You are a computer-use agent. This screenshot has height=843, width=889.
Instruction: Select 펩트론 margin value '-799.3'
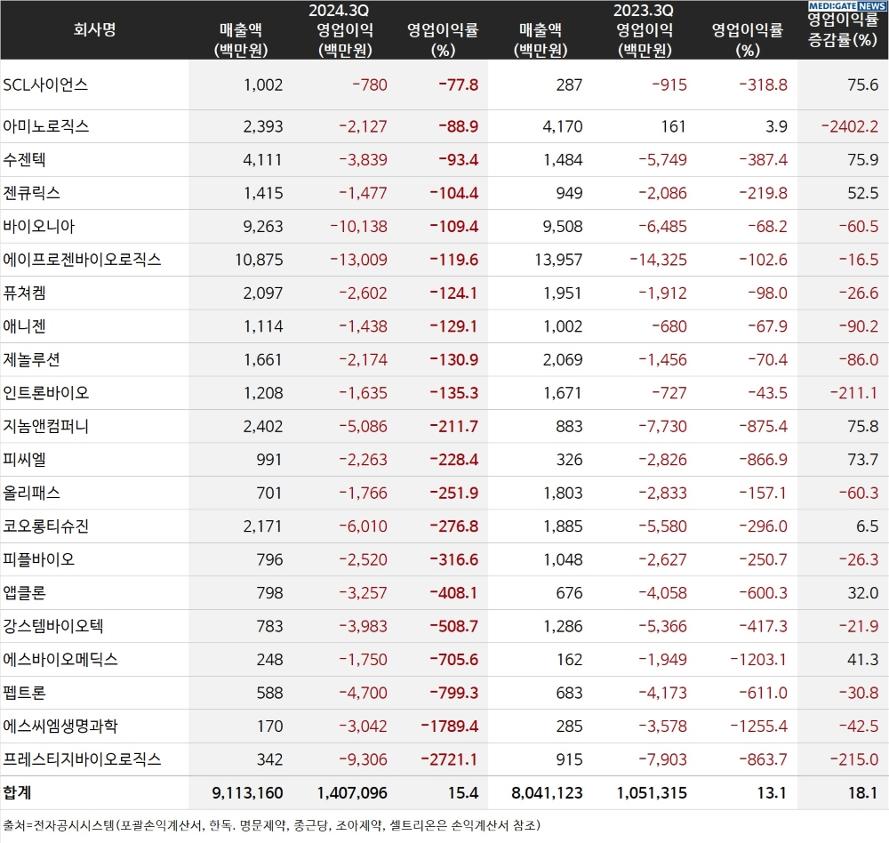[454, 693]
